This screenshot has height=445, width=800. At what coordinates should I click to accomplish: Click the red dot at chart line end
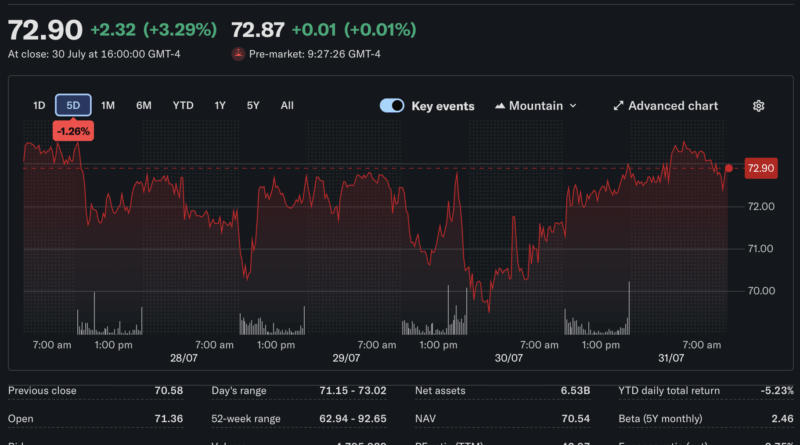(x=729, y=168)
